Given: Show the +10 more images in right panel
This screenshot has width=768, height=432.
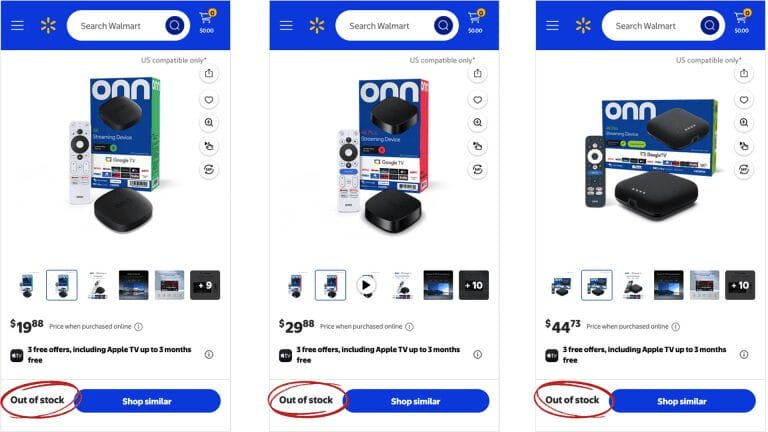Looking at the screenshot, I should click(740, 285).
